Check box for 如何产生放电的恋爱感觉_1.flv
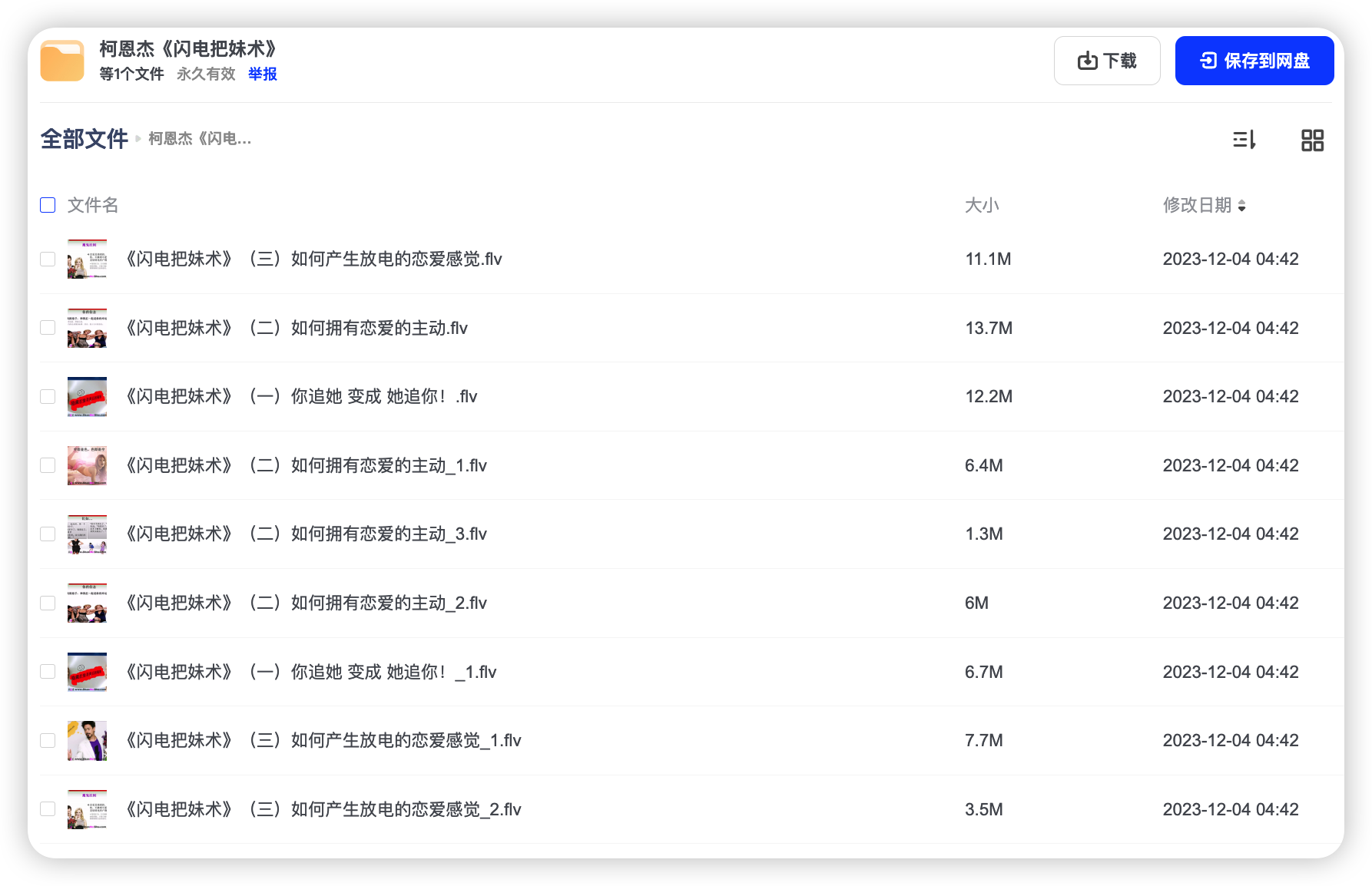1372x886 pixels. pyautogui.click(x=48, y=740)
